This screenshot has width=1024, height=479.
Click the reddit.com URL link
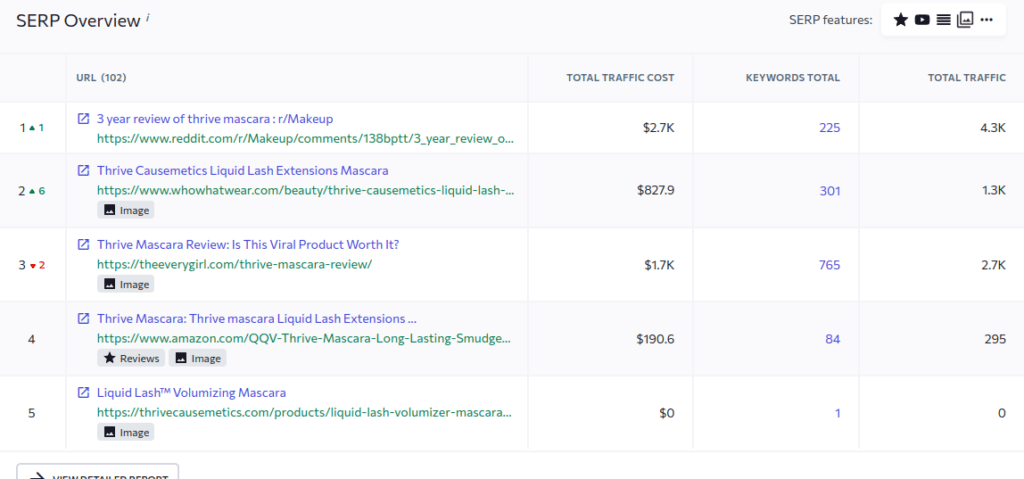pyautogui.click(x=306, y=139)
